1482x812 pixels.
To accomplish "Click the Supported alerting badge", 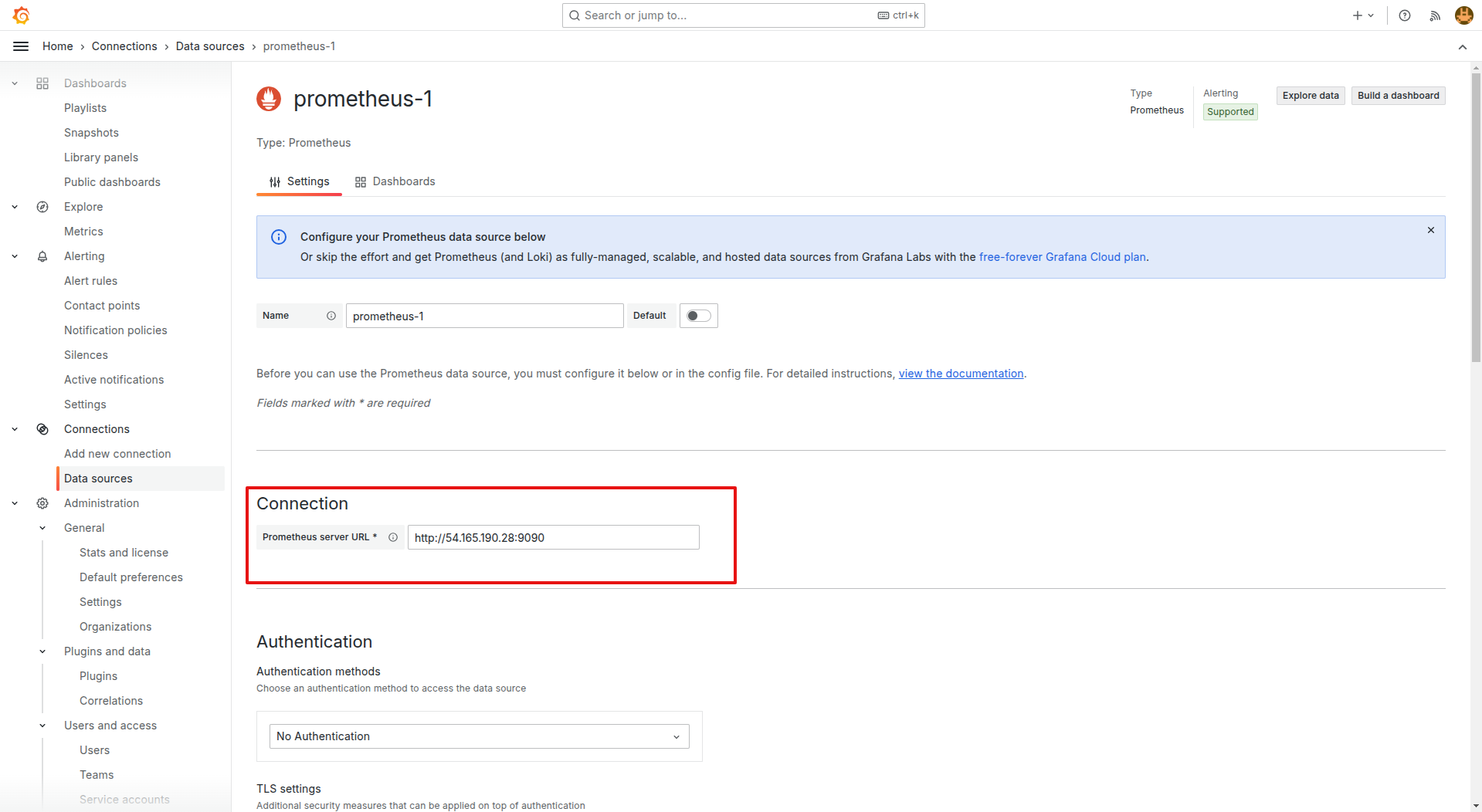I will (1230, 112).
